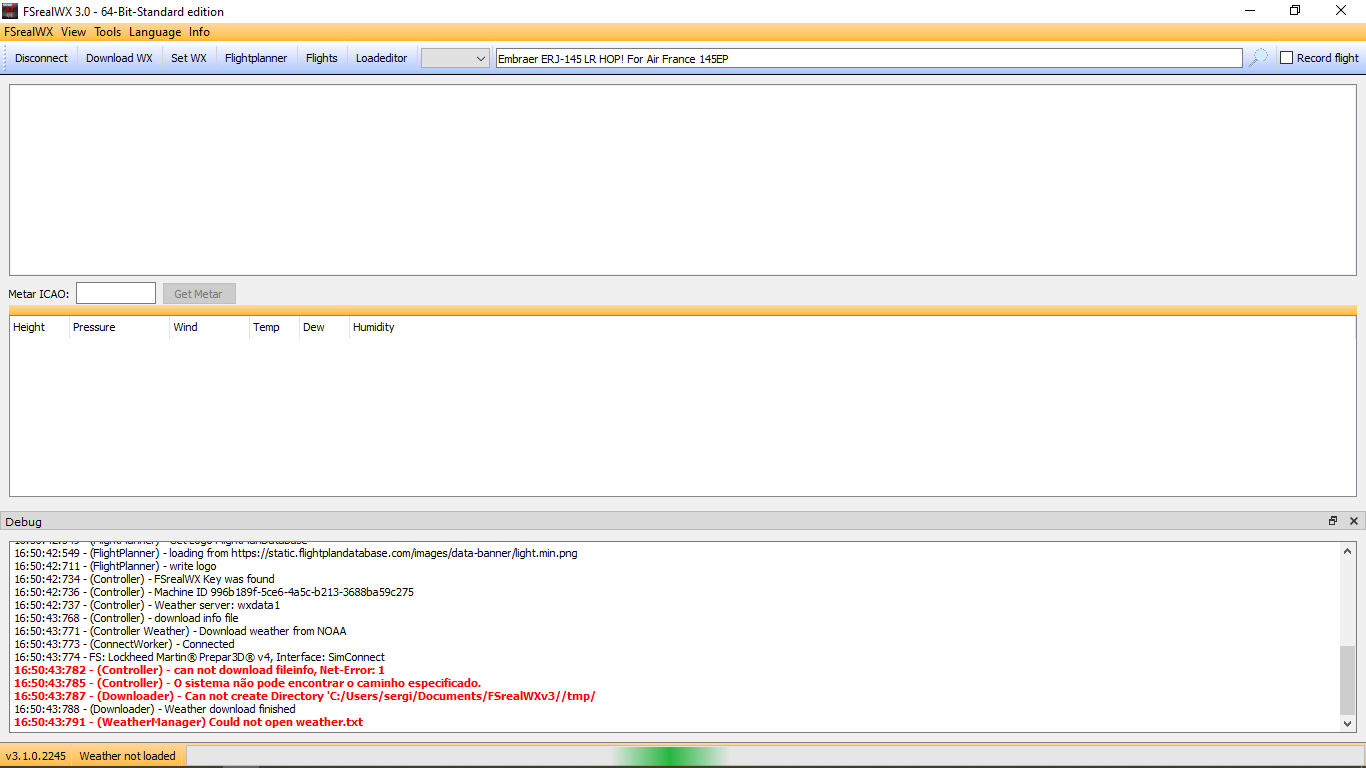The image size is (1366, 768).
Task: Open the Language menu
Action: click(155, 32)
